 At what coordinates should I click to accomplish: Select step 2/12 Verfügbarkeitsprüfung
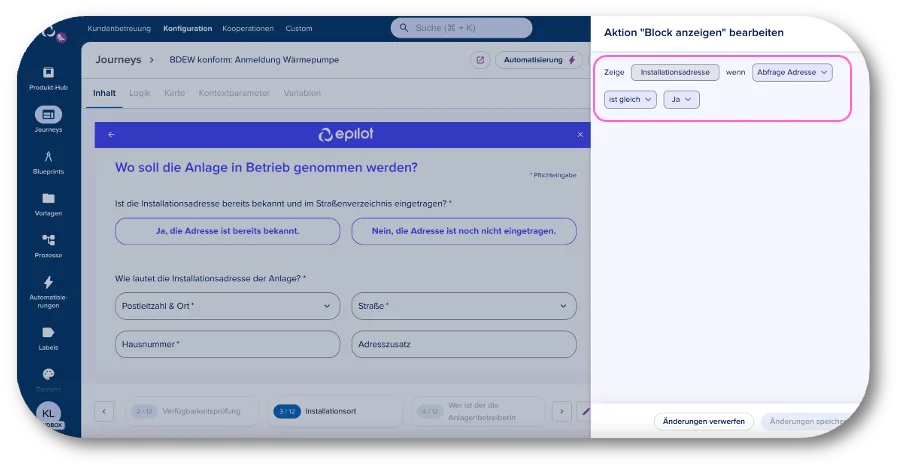click(192, 412)
